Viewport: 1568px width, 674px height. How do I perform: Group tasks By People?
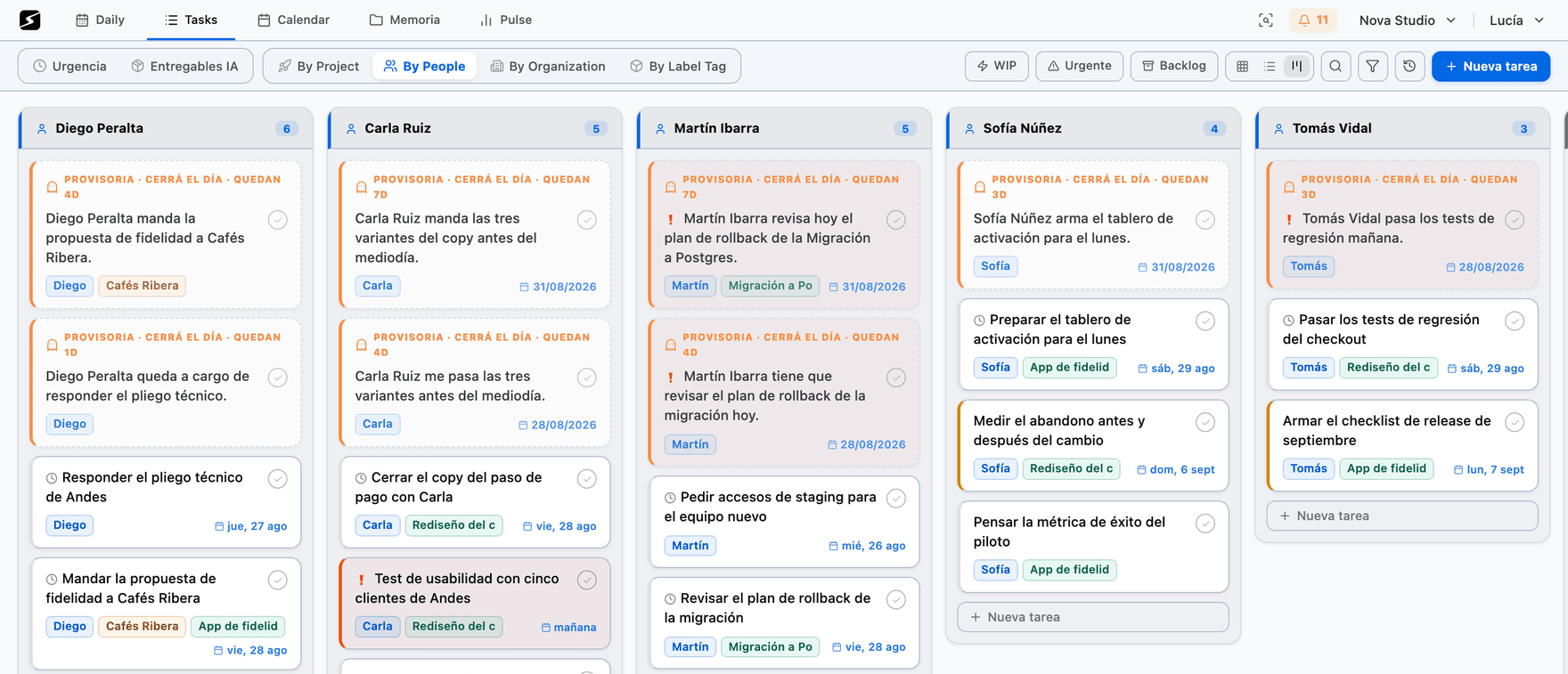tap(424, 66)
